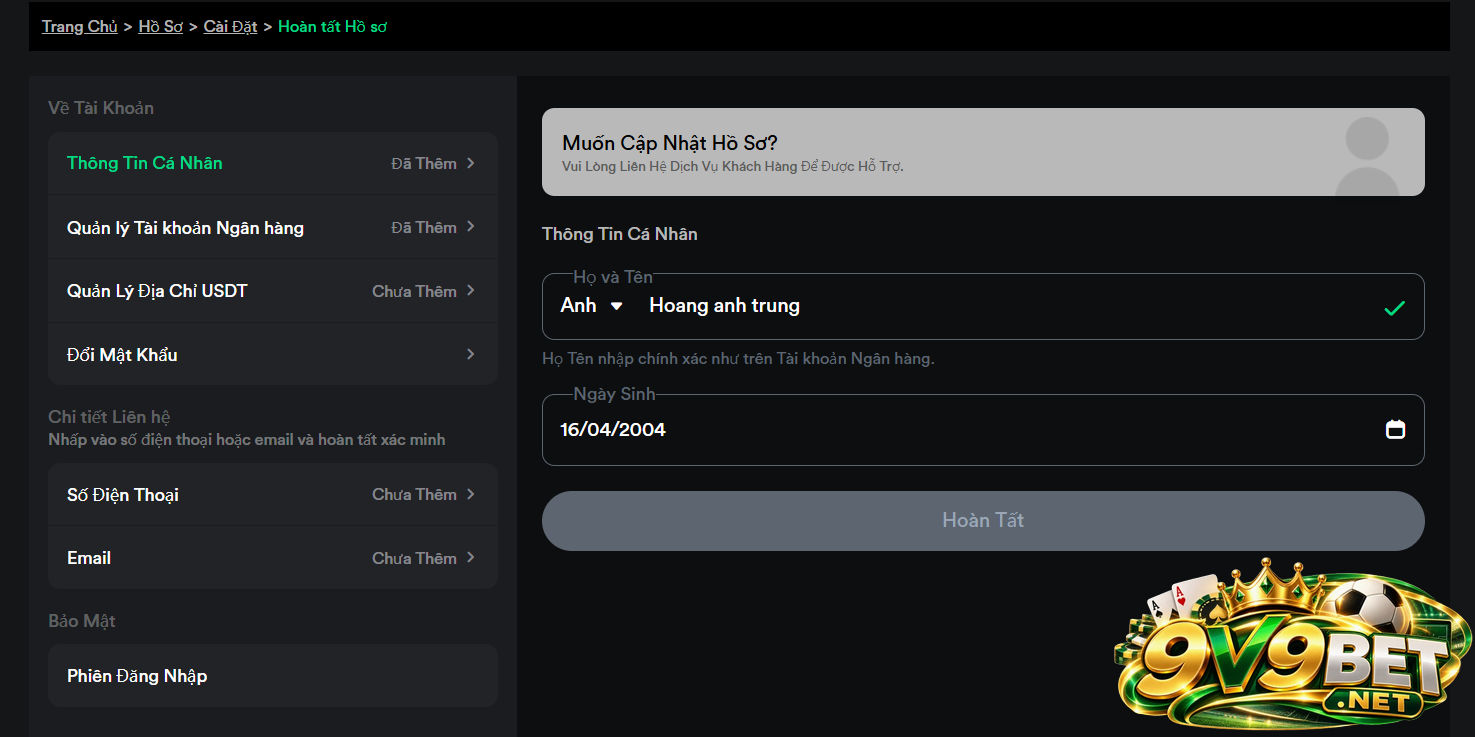Click Chưa Thêm status beside Số Điện Thoại
The height and width of the screenshot is (737, 1475).
414,494
